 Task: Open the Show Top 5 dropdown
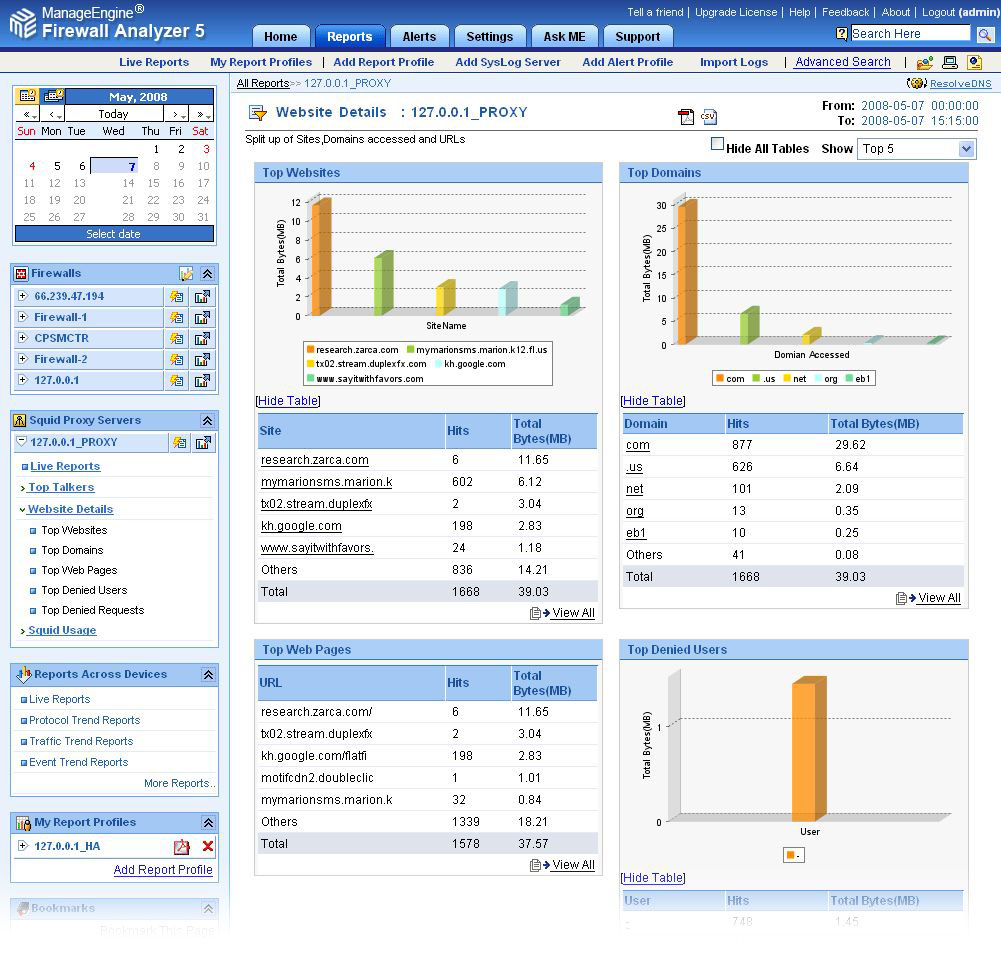[916, 149]
